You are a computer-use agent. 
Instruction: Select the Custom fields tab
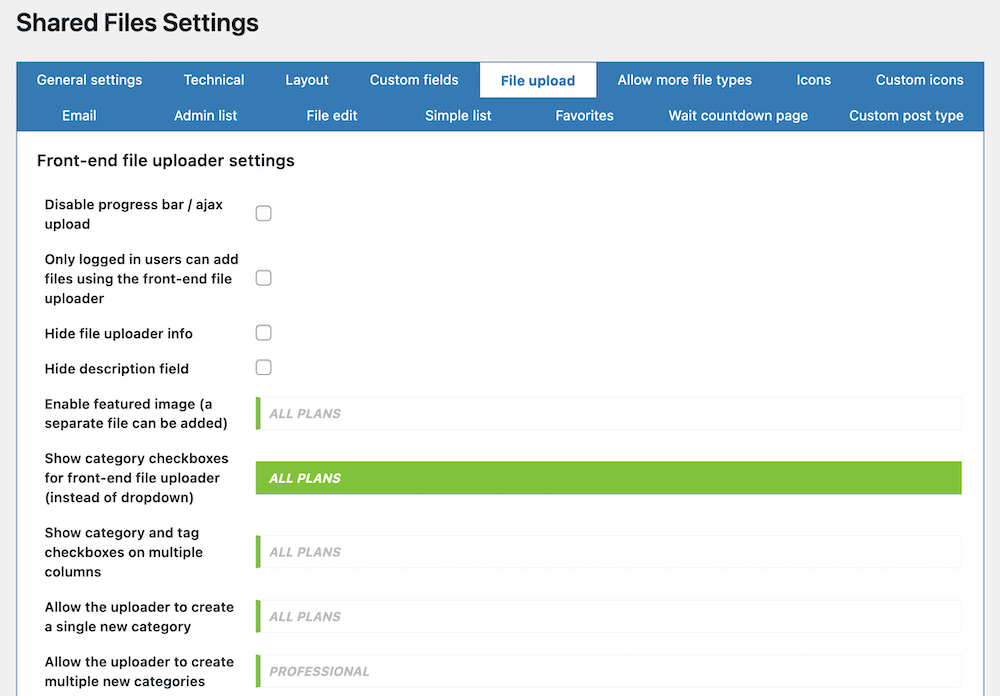414,80
